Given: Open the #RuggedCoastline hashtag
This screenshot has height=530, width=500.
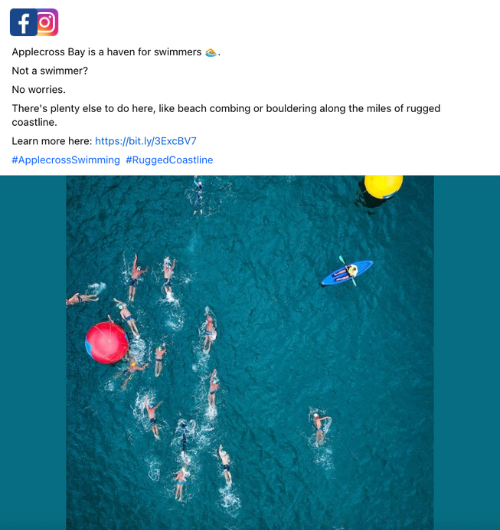Looking at the screenshot, I should 169,160.
